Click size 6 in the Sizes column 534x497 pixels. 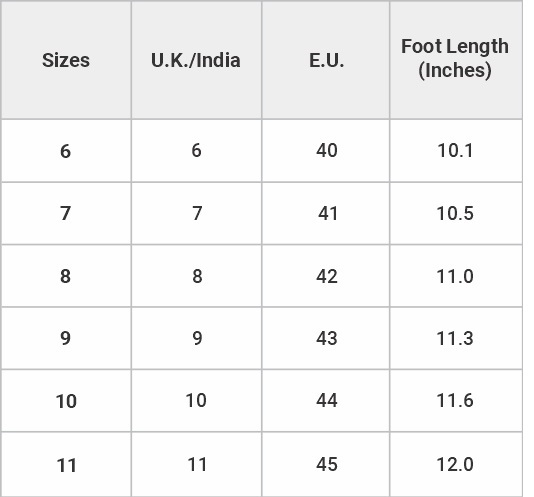(65, 151)
